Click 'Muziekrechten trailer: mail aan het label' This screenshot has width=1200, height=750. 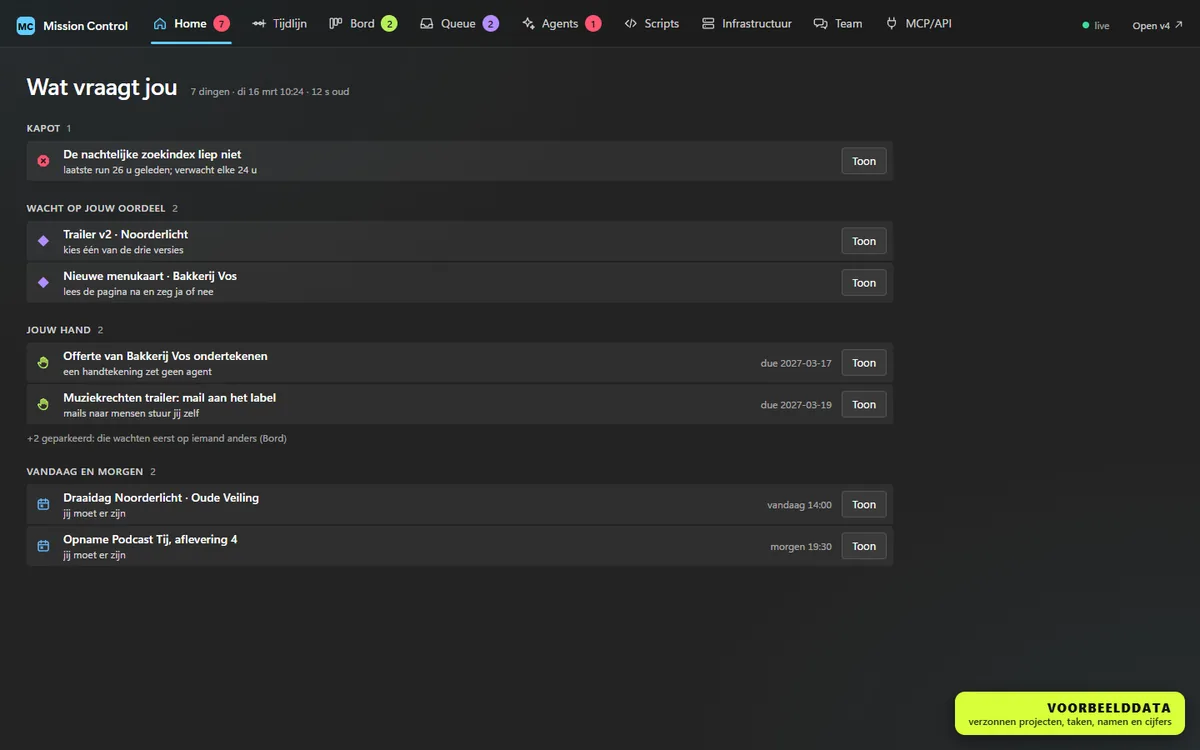(169, 398)
